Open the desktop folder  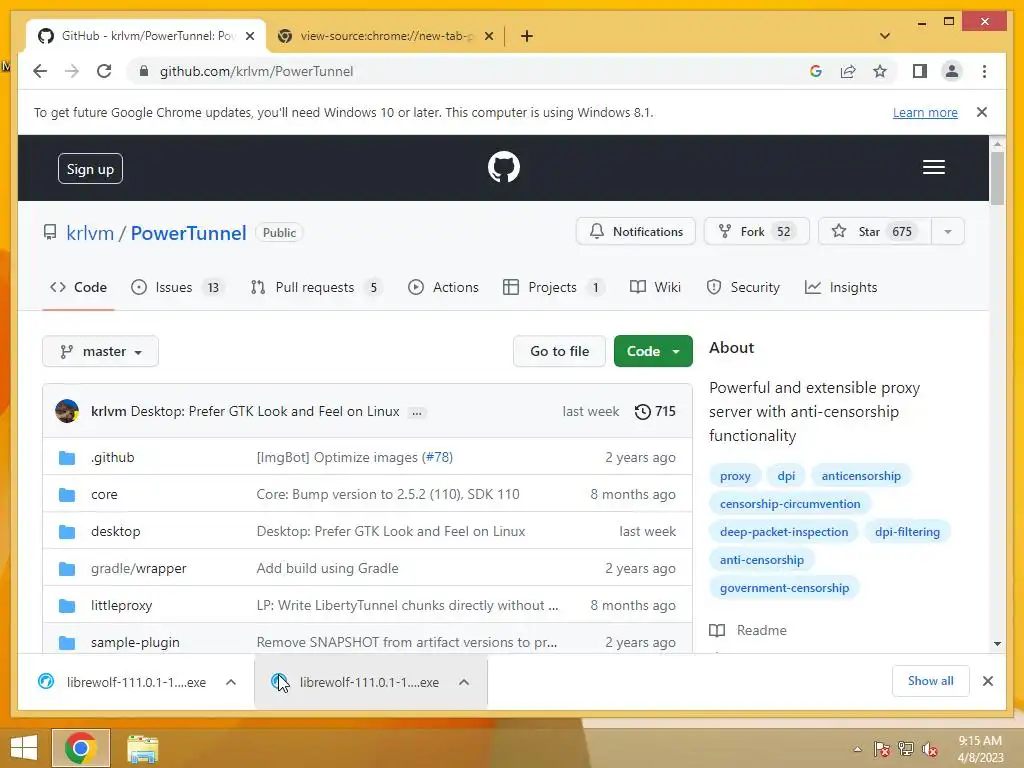pos(116,532)
